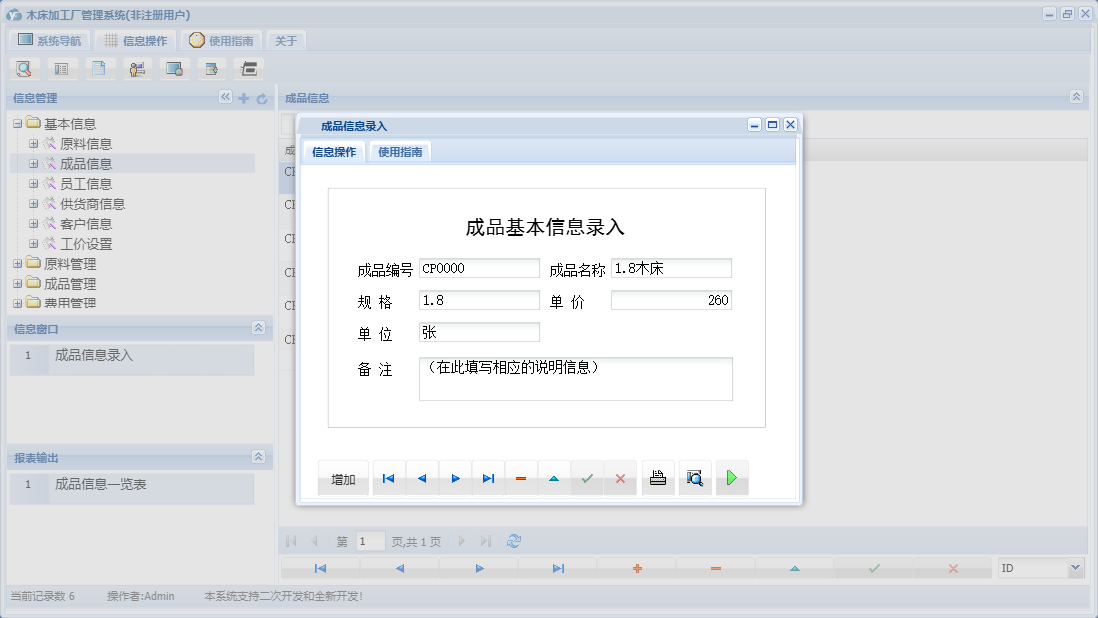Screen dimensions: 1098x618
Task: Click the print icon in the entry dialog
Action: pyautogui.click(x=657, y=478)
